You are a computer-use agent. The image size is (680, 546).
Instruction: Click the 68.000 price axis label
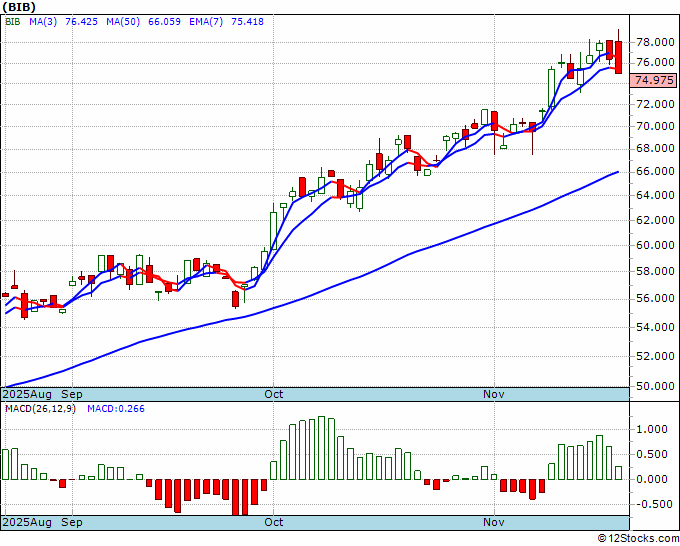(x=655, y=148)
